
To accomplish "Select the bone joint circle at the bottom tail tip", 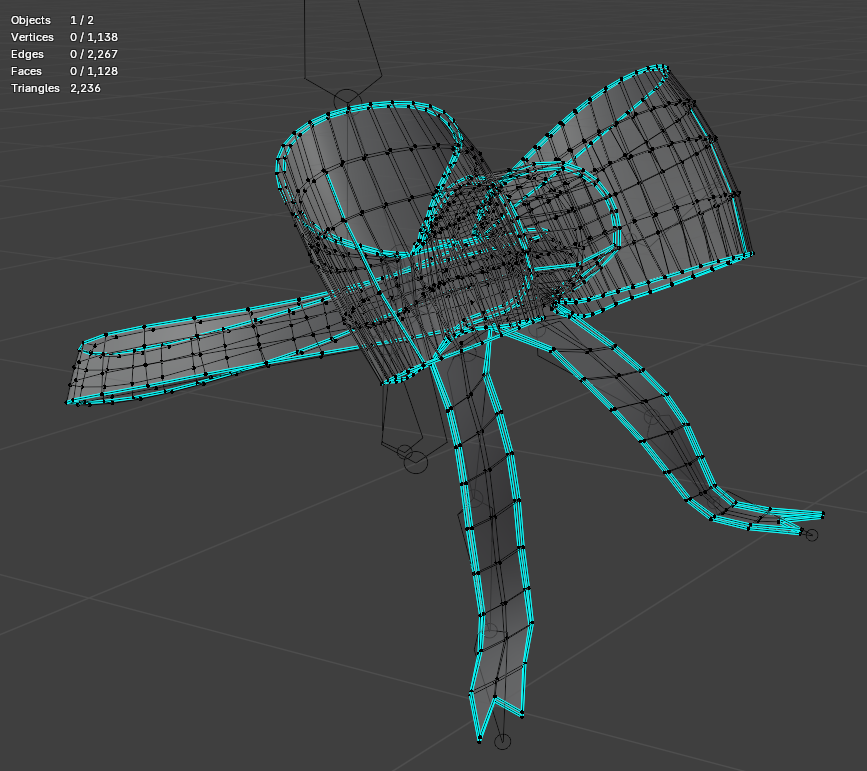I will pyautogui.click(x=502, y=741).
